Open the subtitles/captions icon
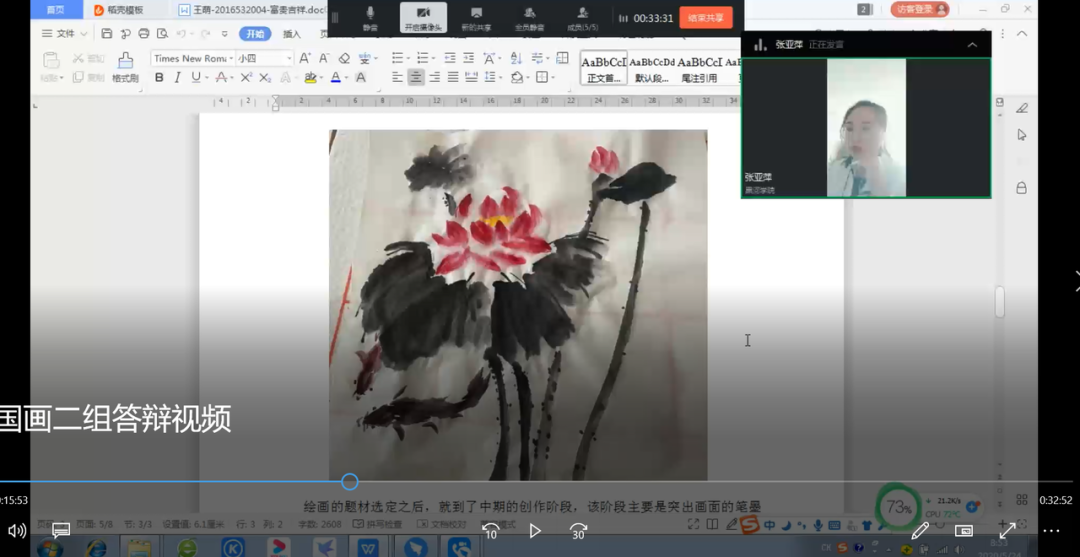This screenshot has width=1080, height=557. point(61,530)
